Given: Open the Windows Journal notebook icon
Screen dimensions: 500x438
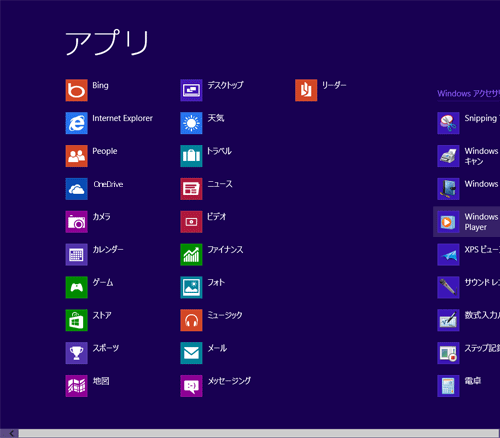Looking at the screenshot, I should tap(448, 189).
